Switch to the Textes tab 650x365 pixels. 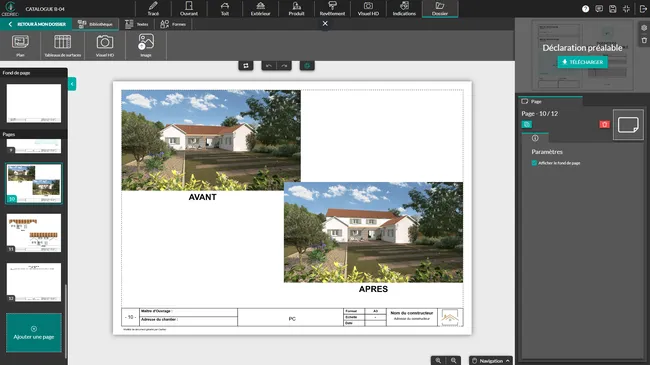[x=137, y=24]
